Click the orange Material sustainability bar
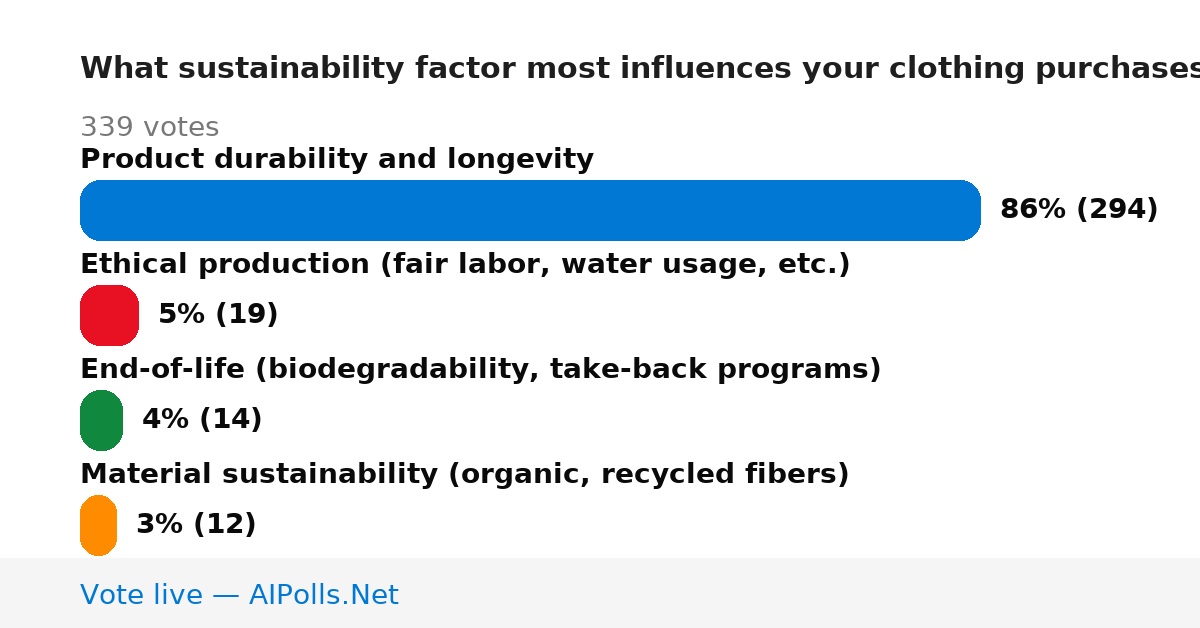Screen dimensions: 1200x628 click(98, 525)
